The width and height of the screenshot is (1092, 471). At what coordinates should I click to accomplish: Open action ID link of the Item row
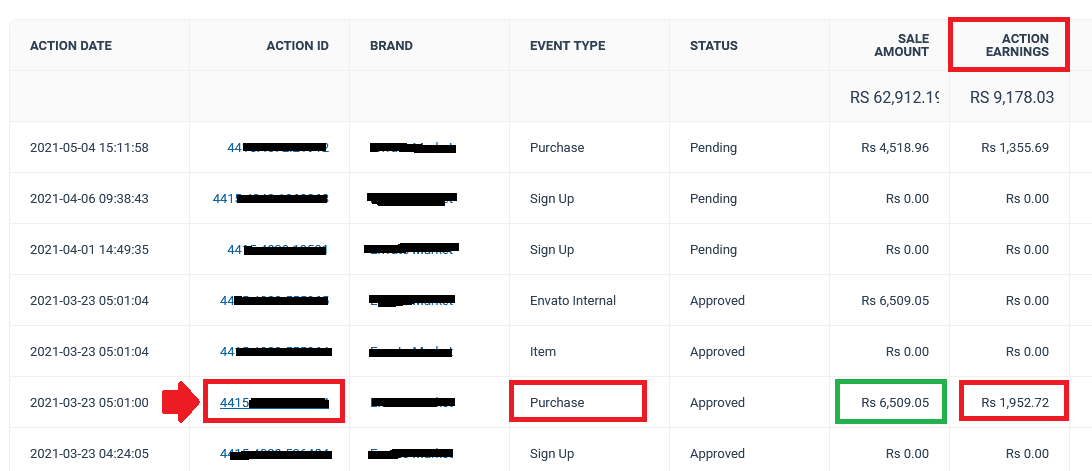(275, 351)
